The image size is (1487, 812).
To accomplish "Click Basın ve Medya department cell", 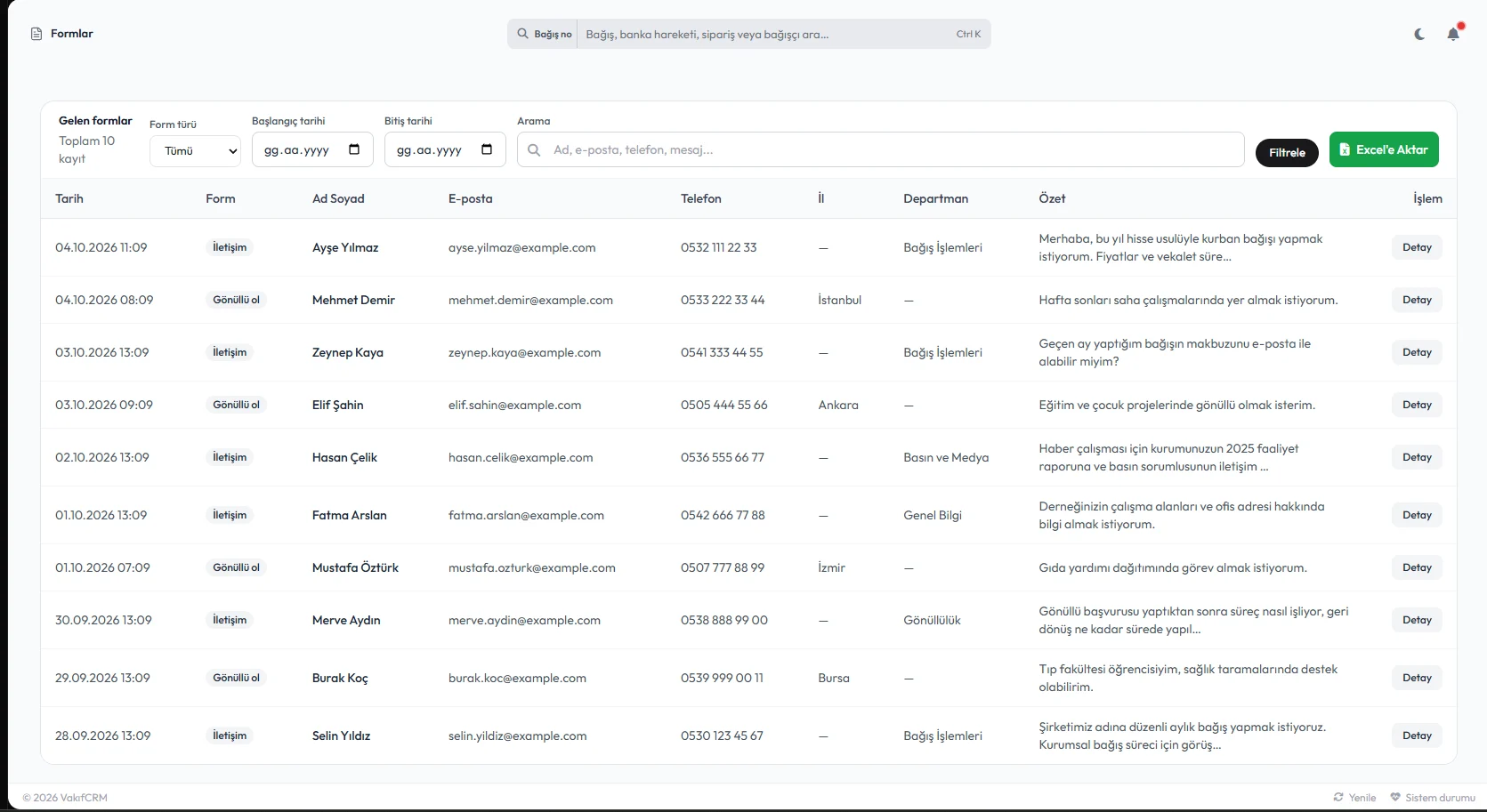I will tap(946, 457).
